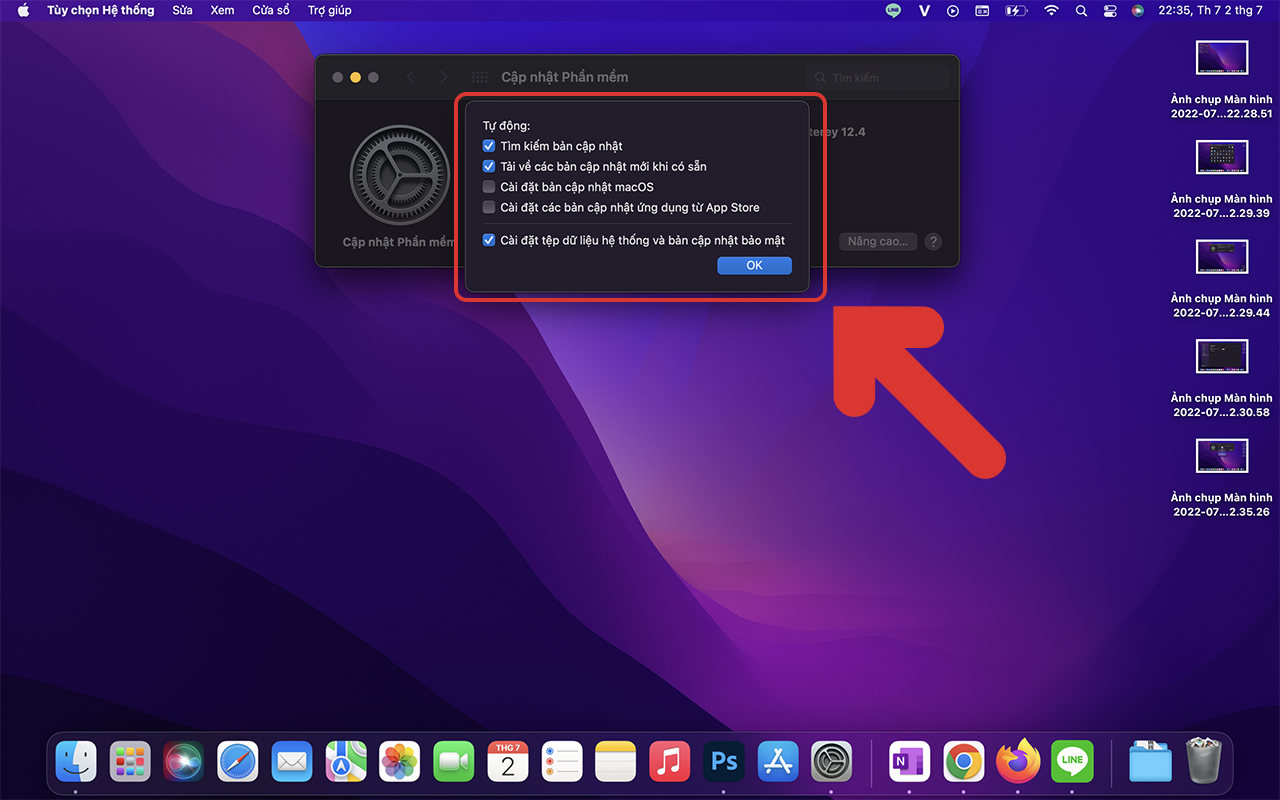The height and width of the screenshot is (800, 1280).
Task: Open Photoshop from the Dock
Action: coord(724,762)
